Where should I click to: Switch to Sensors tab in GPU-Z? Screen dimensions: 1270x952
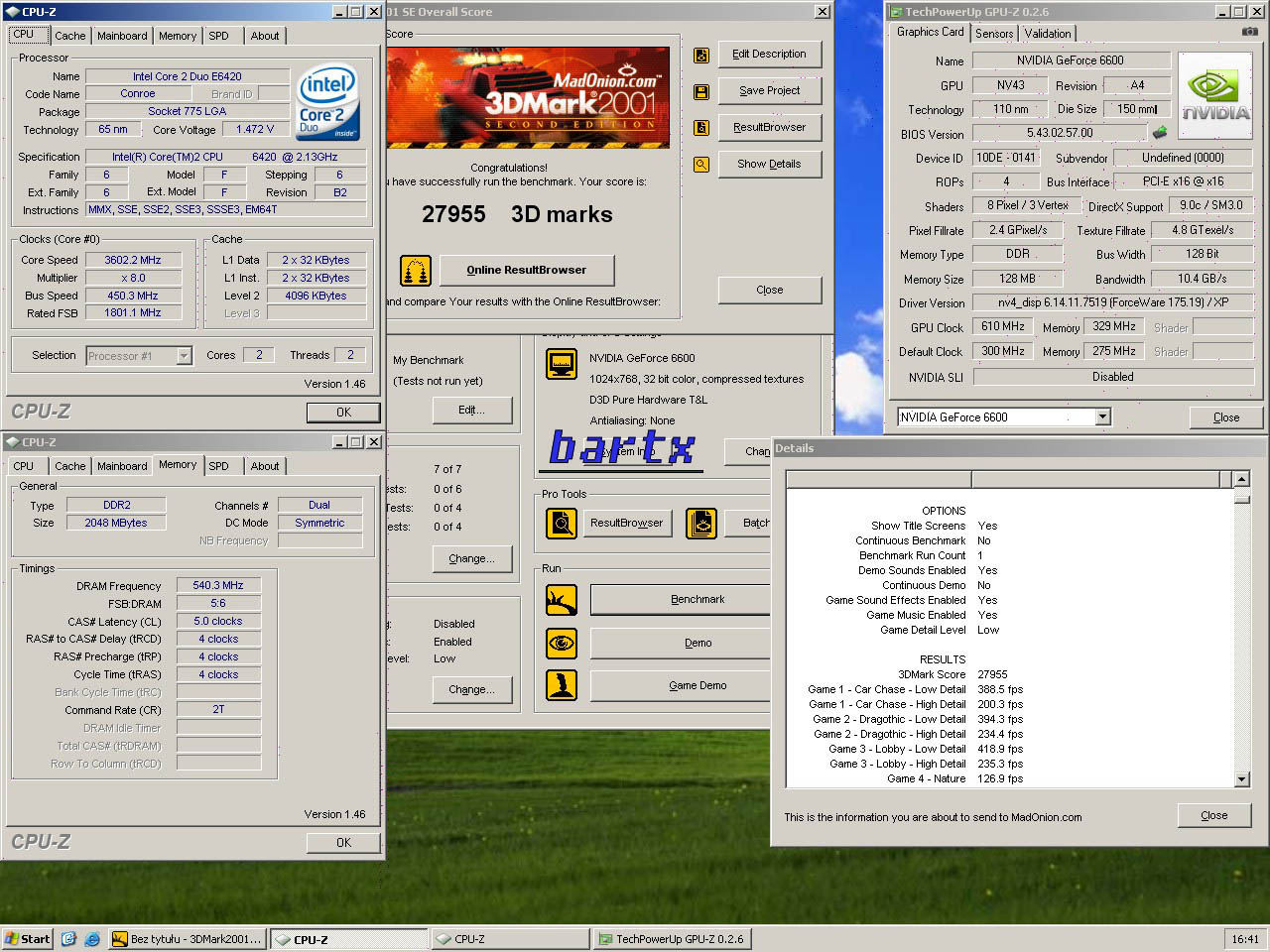pos(994,34)
